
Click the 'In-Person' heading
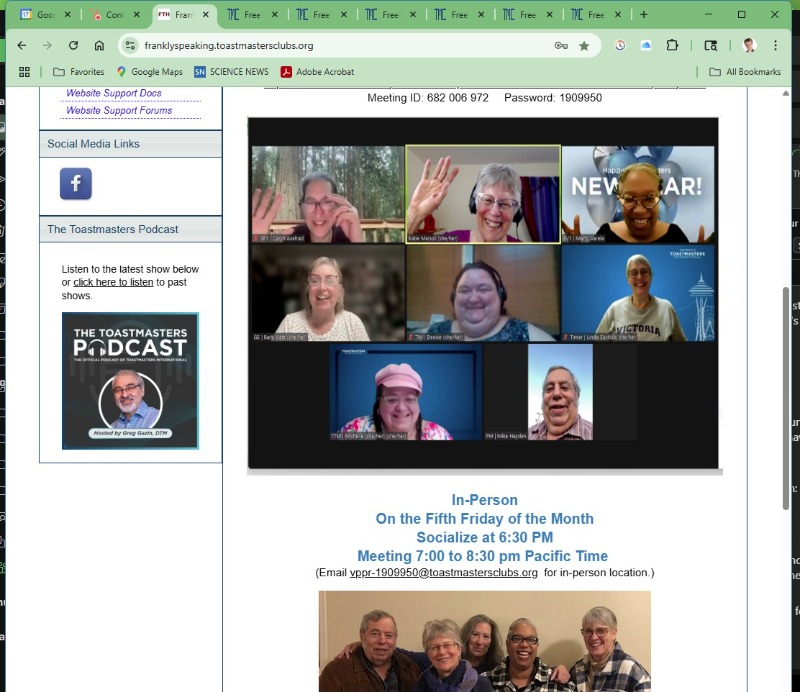click(x=485, y=500)
